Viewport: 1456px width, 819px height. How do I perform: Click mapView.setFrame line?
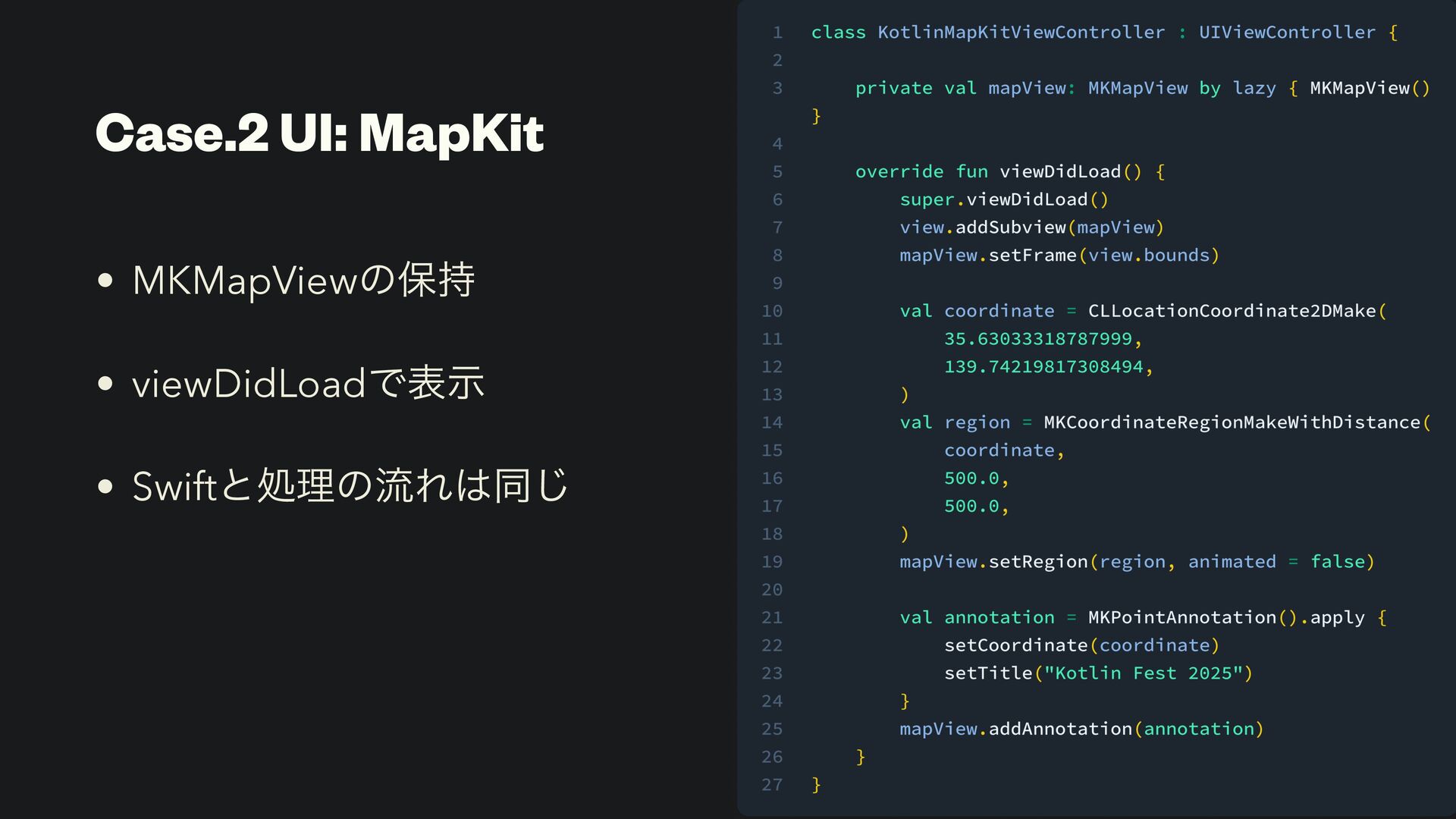click(1059, 256)
